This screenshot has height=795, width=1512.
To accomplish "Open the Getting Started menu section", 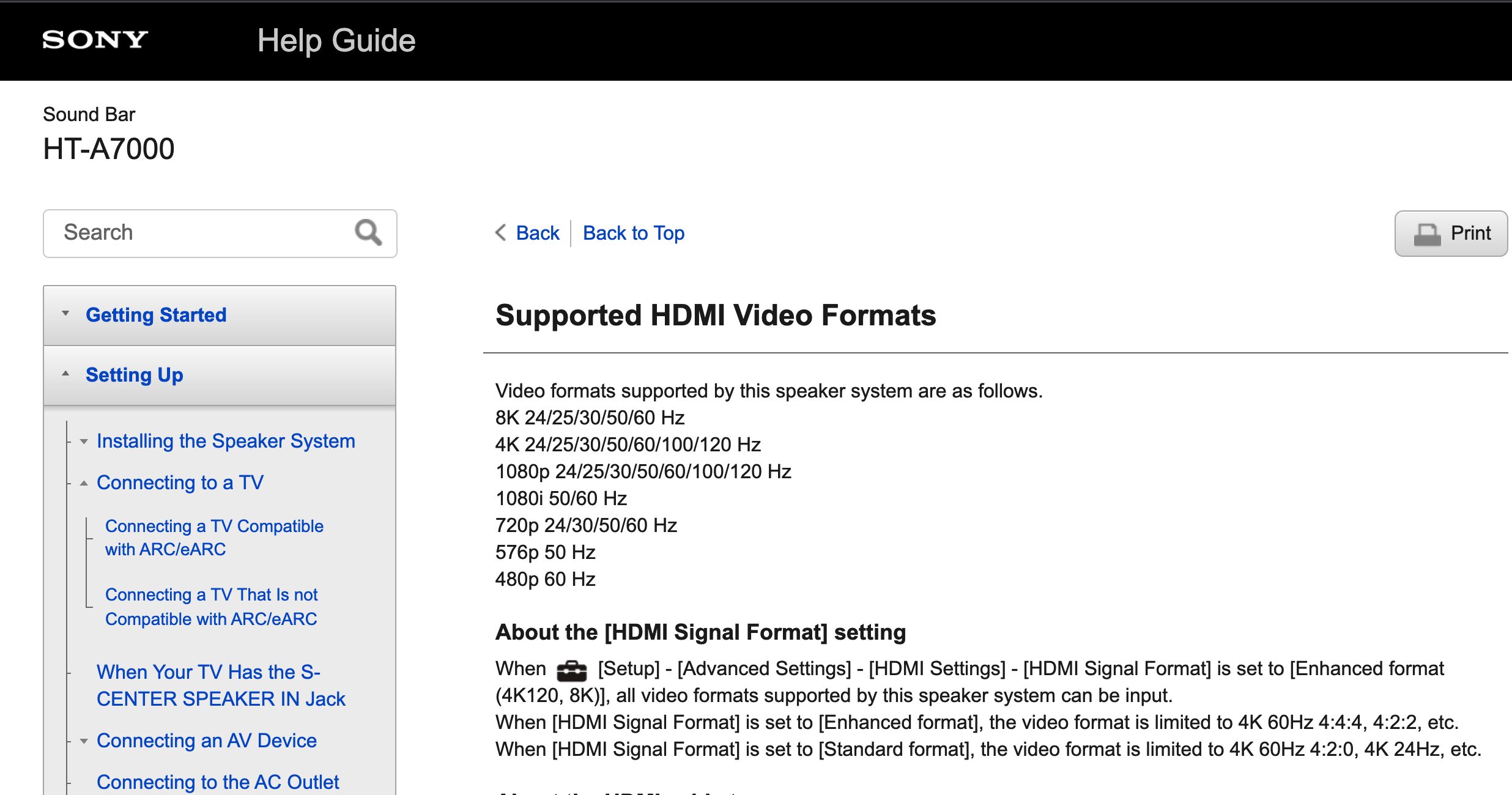I will tap(156, 314).
